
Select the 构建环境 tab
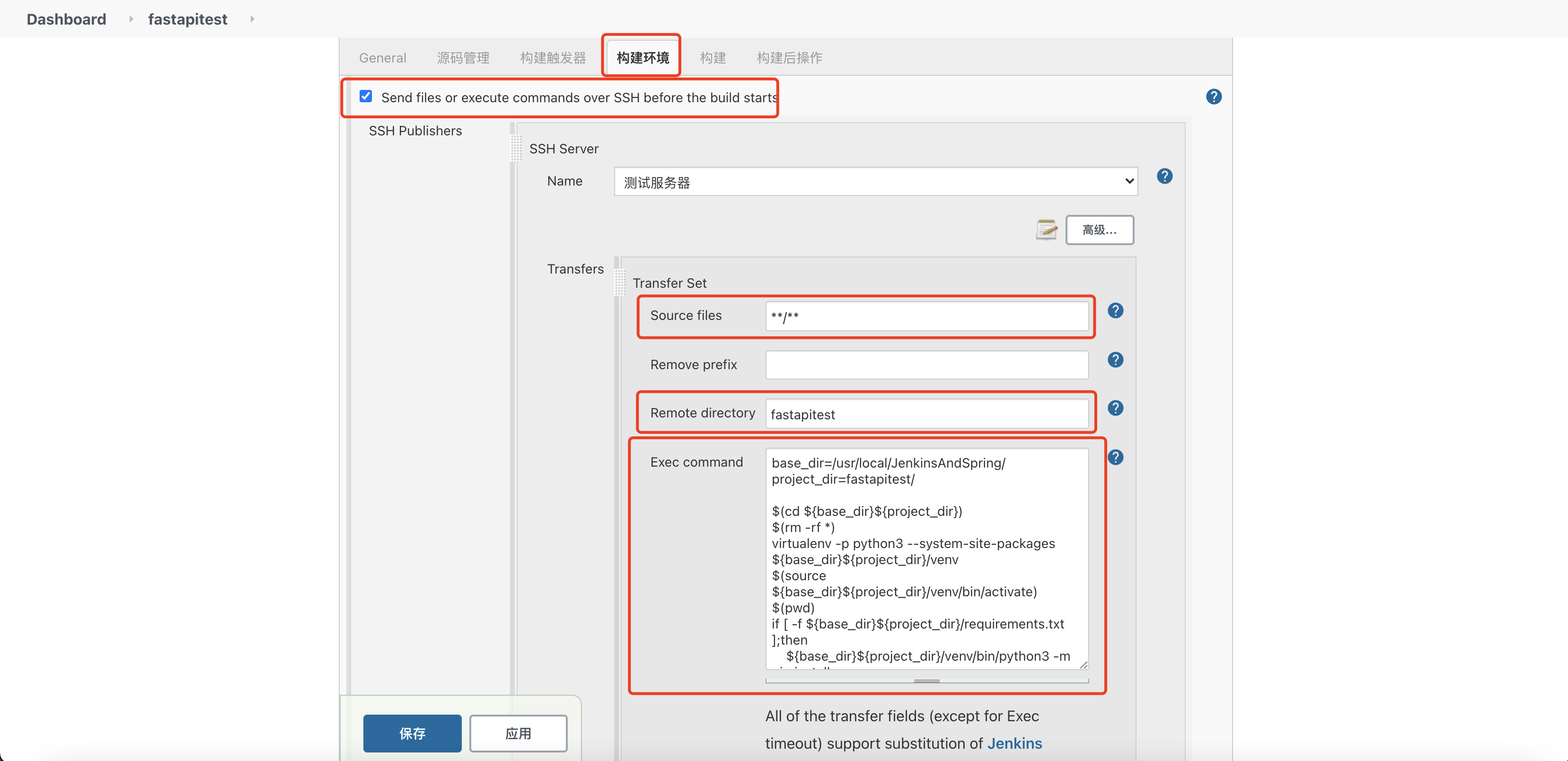point(642,58)
